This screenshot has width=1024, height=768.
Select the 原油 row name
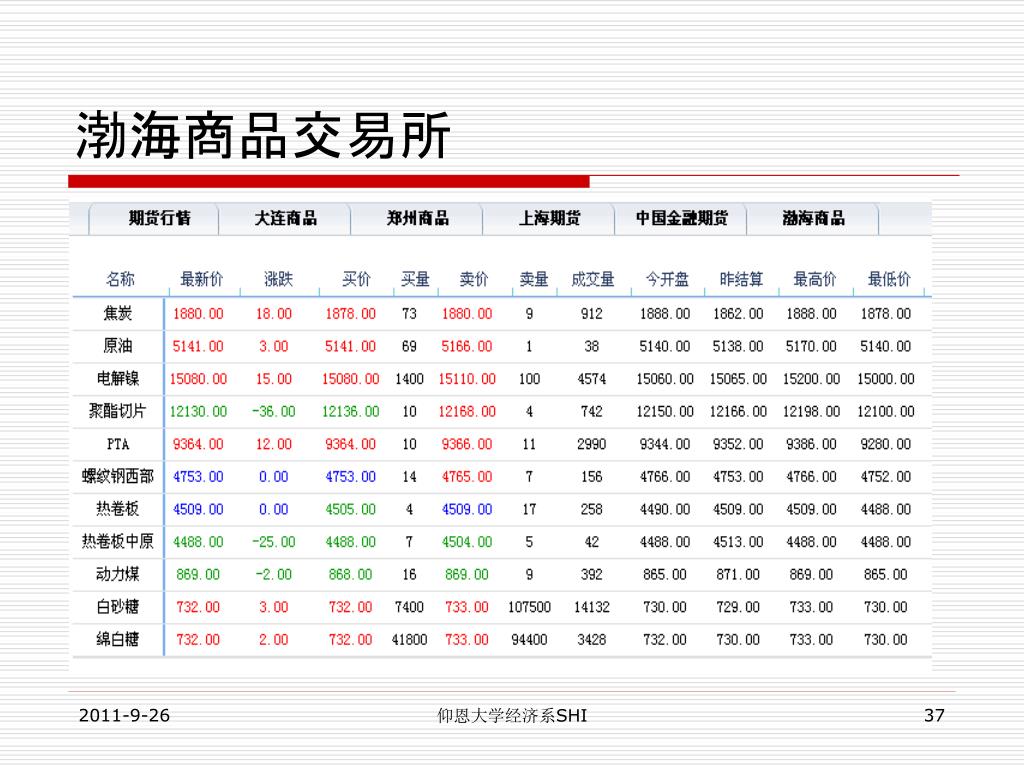click(x=118, y=346)
